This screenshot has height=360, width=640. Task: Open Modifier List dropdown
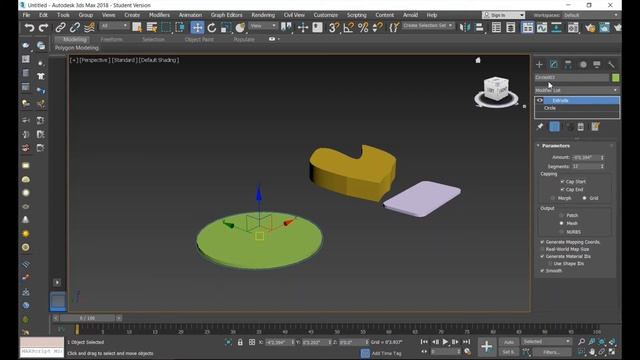(577, 90)
